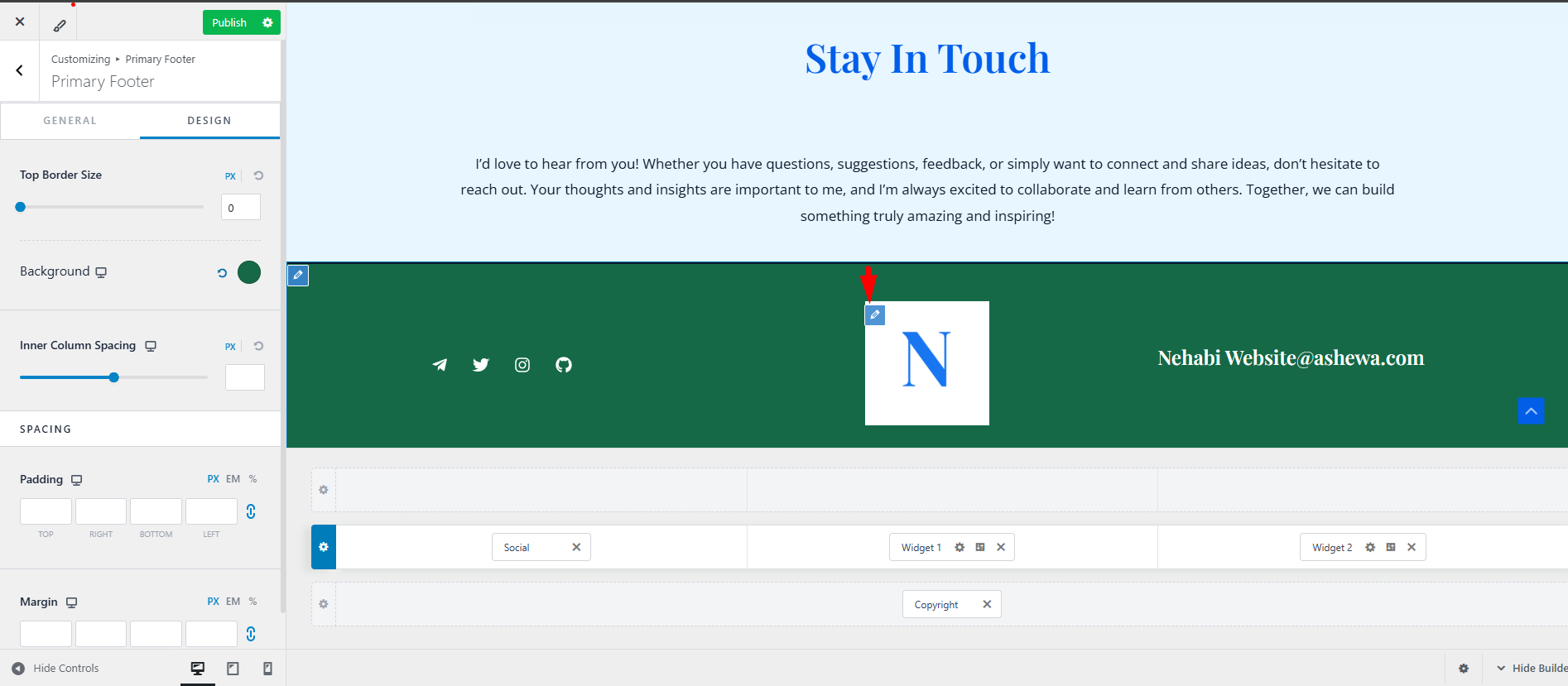Open the Instagram footer icon

click(522, 365)
